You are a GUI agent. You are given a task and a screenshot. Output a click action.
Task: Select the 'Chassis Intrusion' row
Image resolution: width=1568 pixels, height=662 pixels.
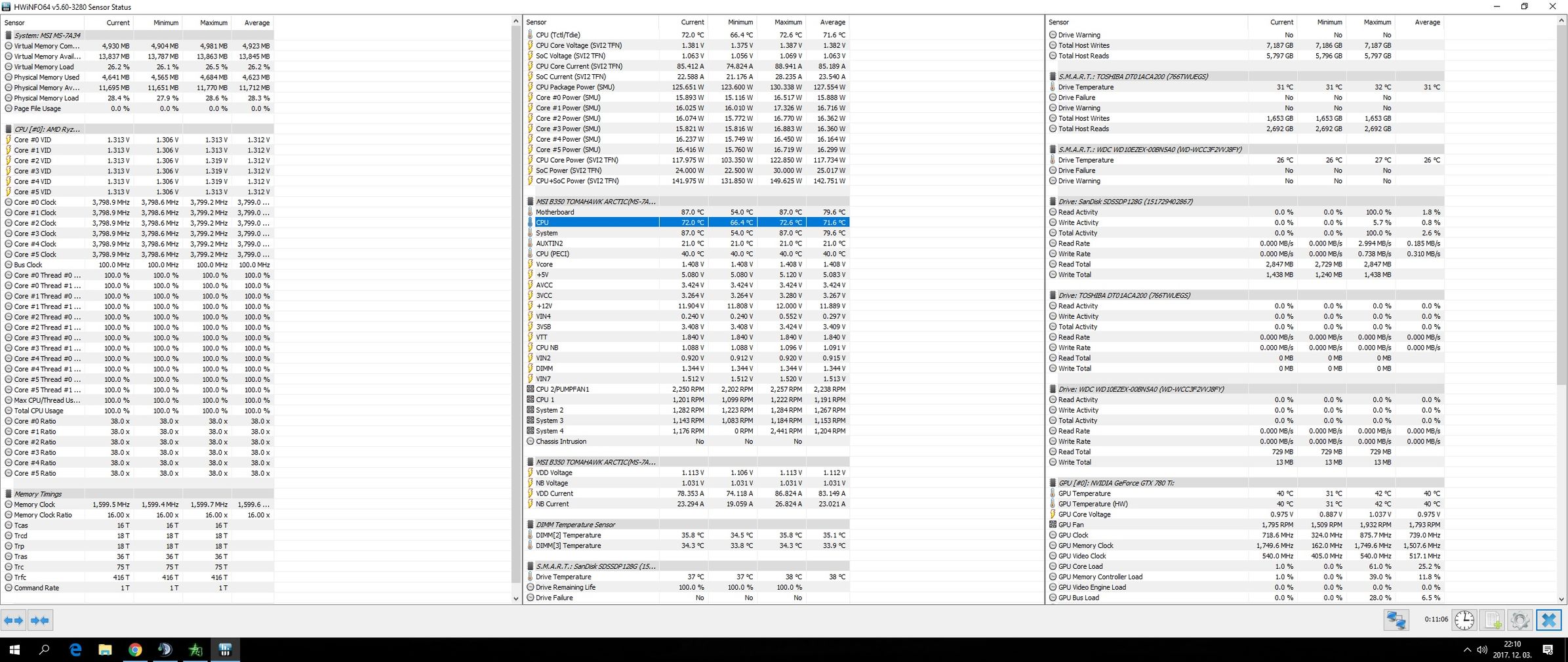point(687,442)
